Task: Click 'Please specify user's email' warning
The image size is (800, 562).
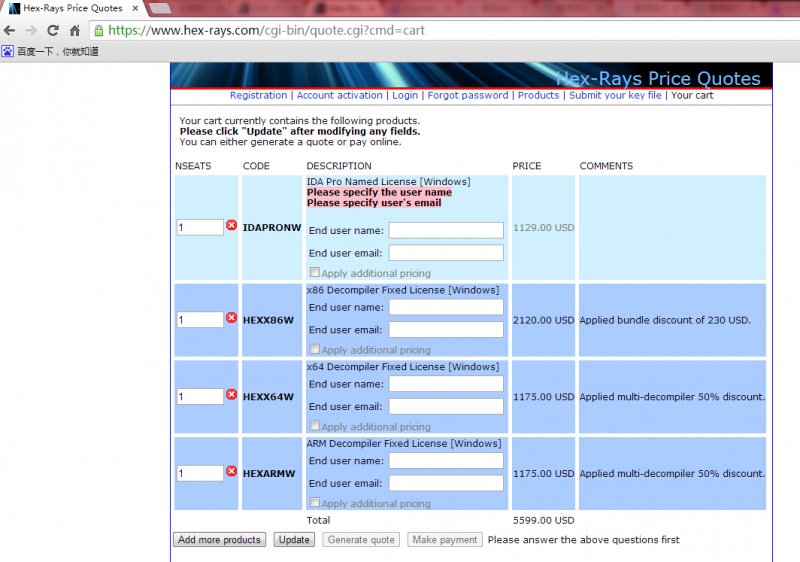Action: click(x=374, y=202)
